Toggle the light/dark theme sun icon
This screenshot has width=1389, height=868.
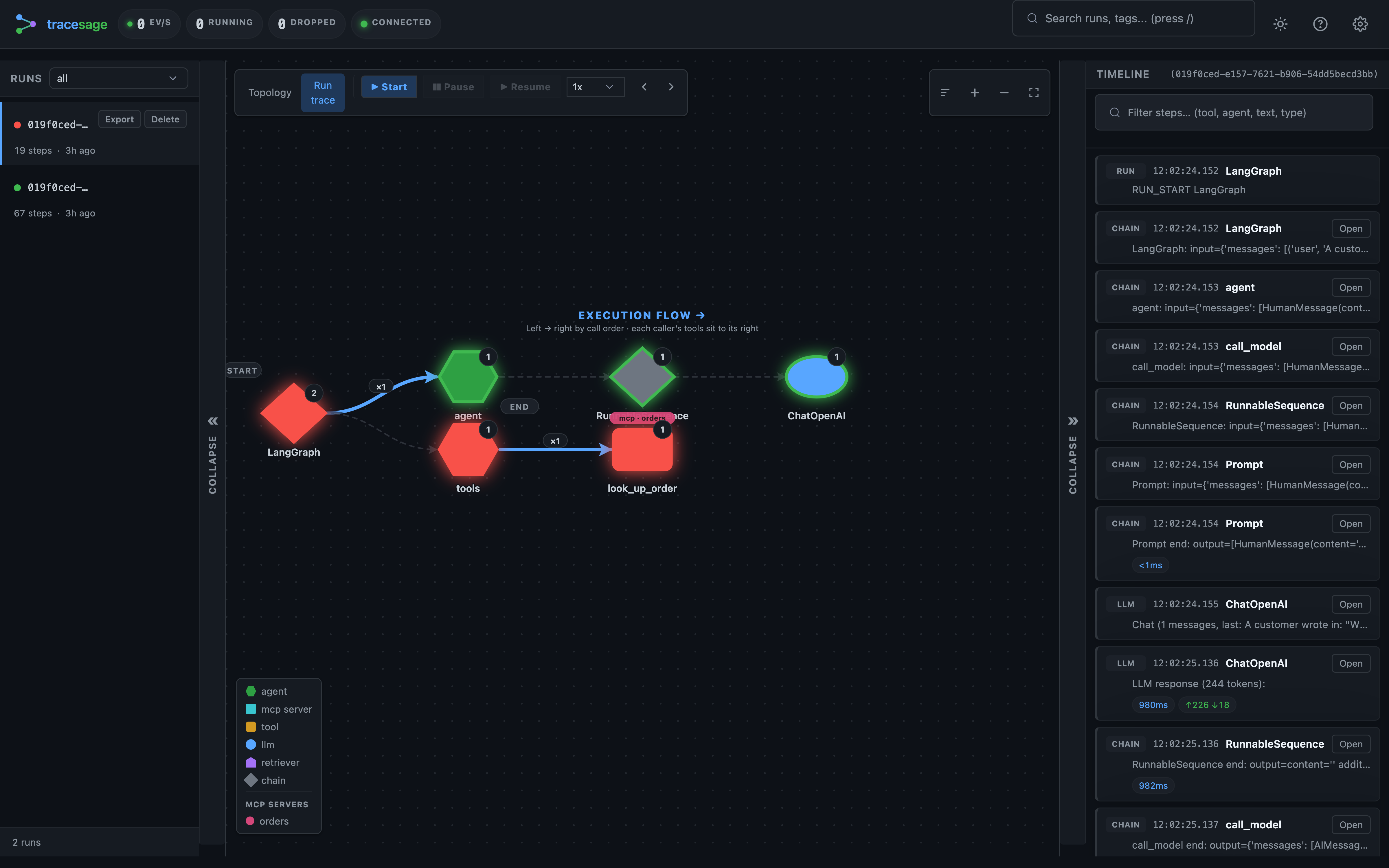coord(1280,23)
